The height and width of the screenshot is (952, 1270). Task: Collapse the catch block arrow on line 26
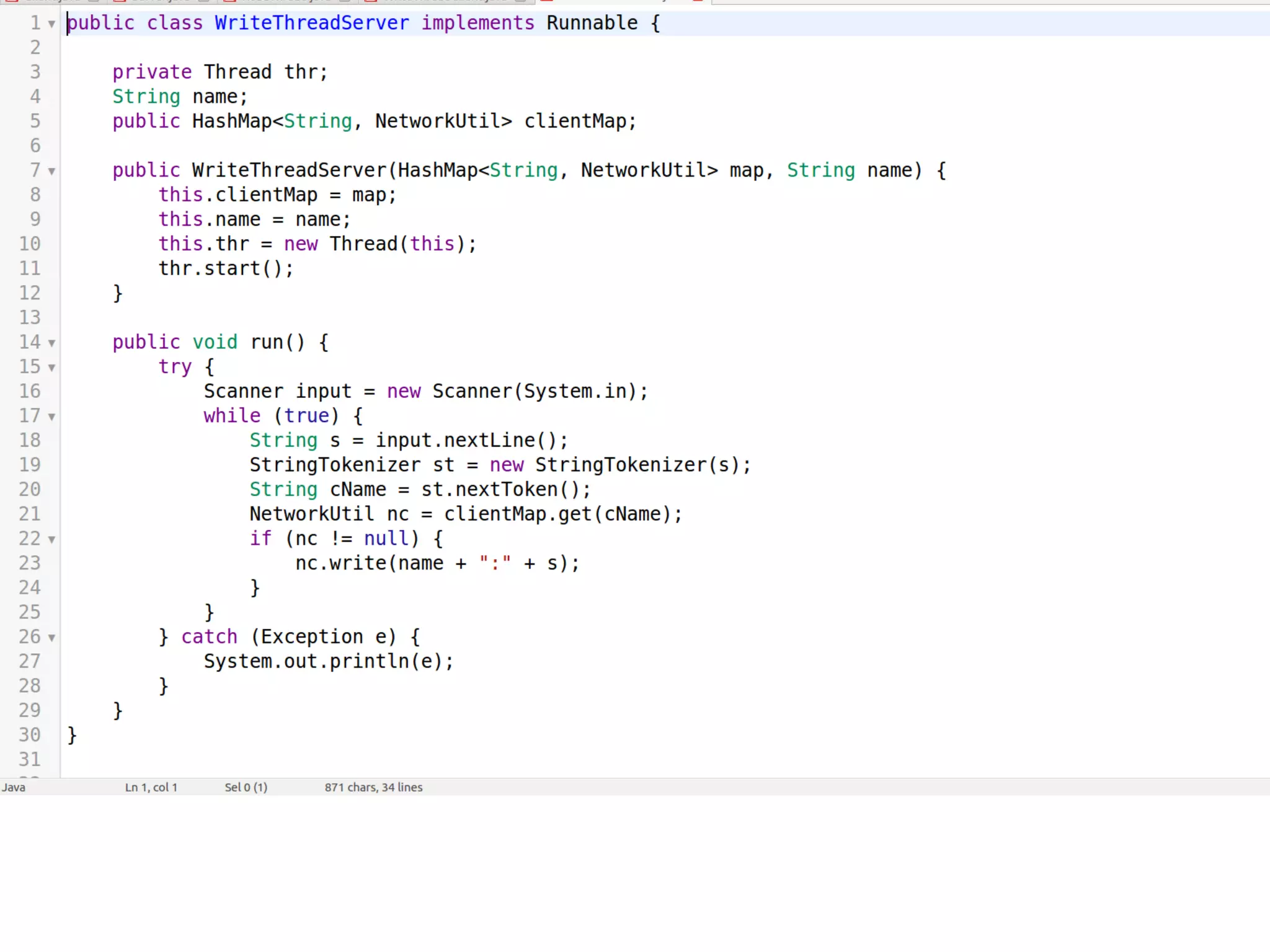pyautogui.click(x=52, y=637)
